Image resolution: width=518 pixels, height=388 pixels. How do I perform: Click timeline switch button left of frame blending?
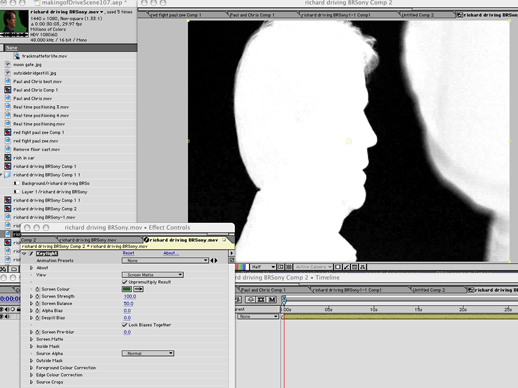point(250,300)
